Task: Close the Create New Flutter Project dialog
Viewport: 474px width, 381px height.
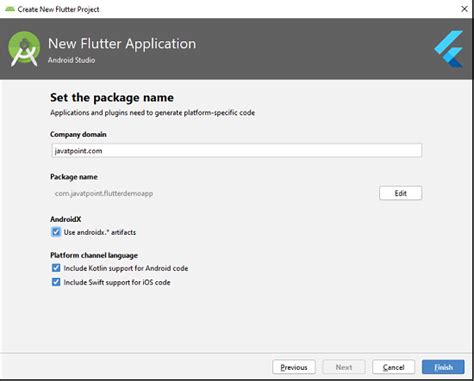Action: pyautogui.click(x=464, y=9)
